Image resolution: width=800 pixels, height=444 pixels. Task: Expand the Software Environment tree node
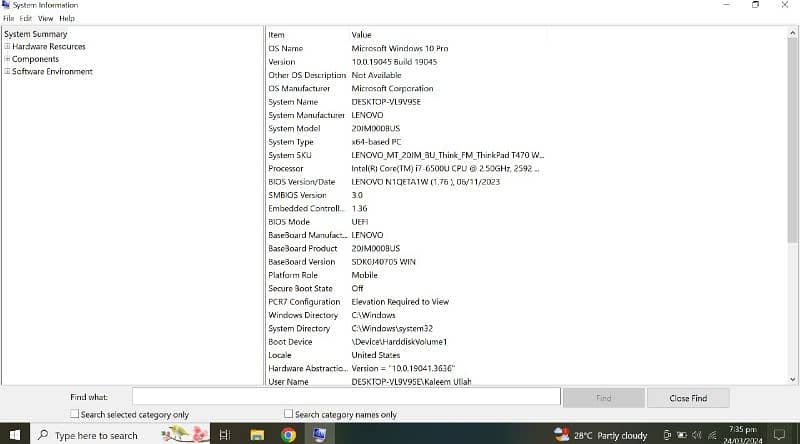point(7,72)
